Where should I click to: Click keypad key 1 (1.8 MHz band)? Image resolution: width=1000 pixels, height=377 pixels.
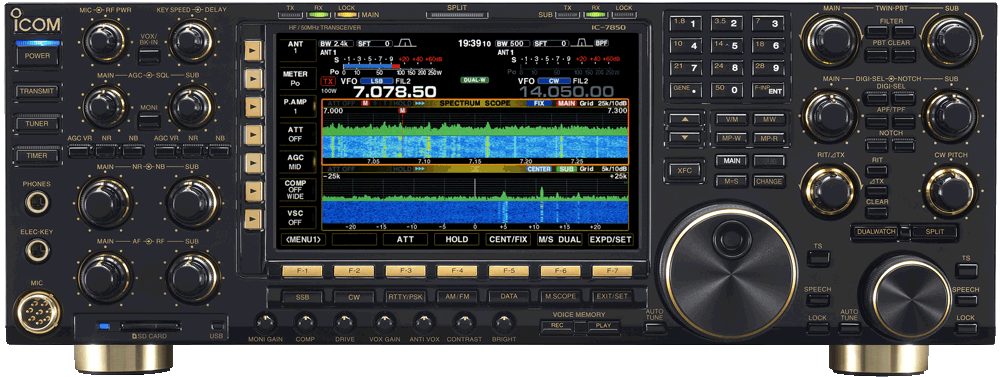click(686, 24)
